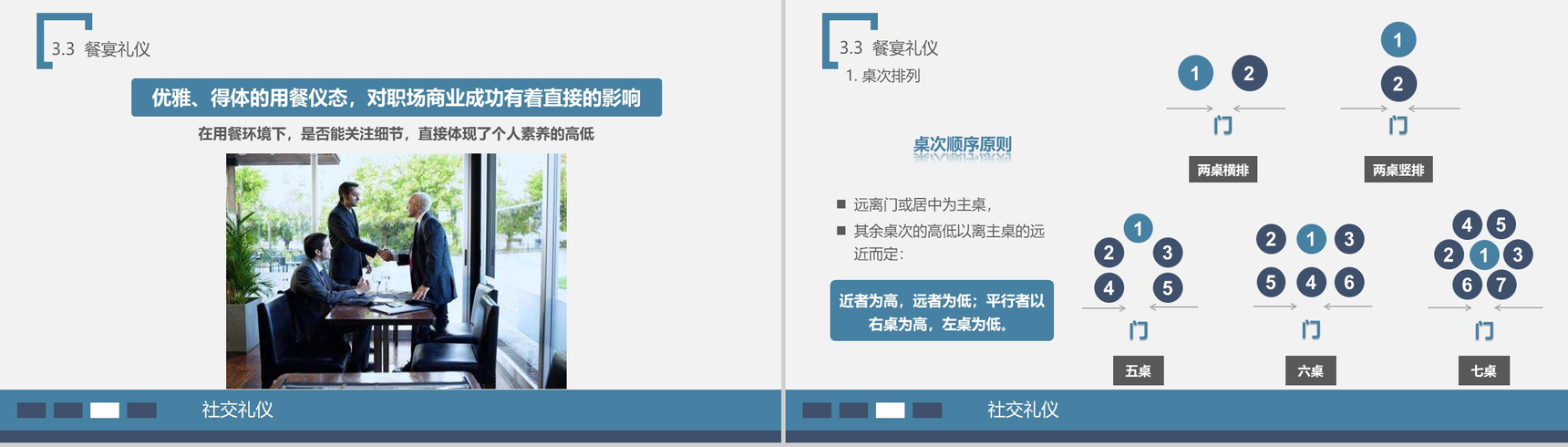The height and width of the screenshot is (447, 1568).
Task: Click the blue box reading 近者为高，远者为低
Action: [x=942, y=311]
